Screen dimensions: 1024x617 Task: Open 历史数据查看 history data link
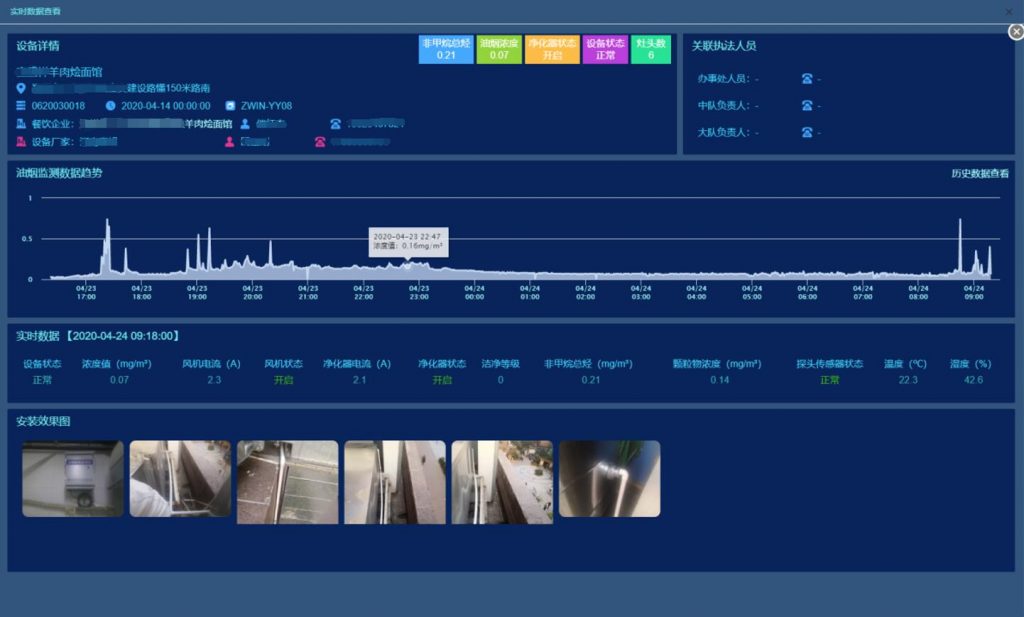(x=979, y=174)
